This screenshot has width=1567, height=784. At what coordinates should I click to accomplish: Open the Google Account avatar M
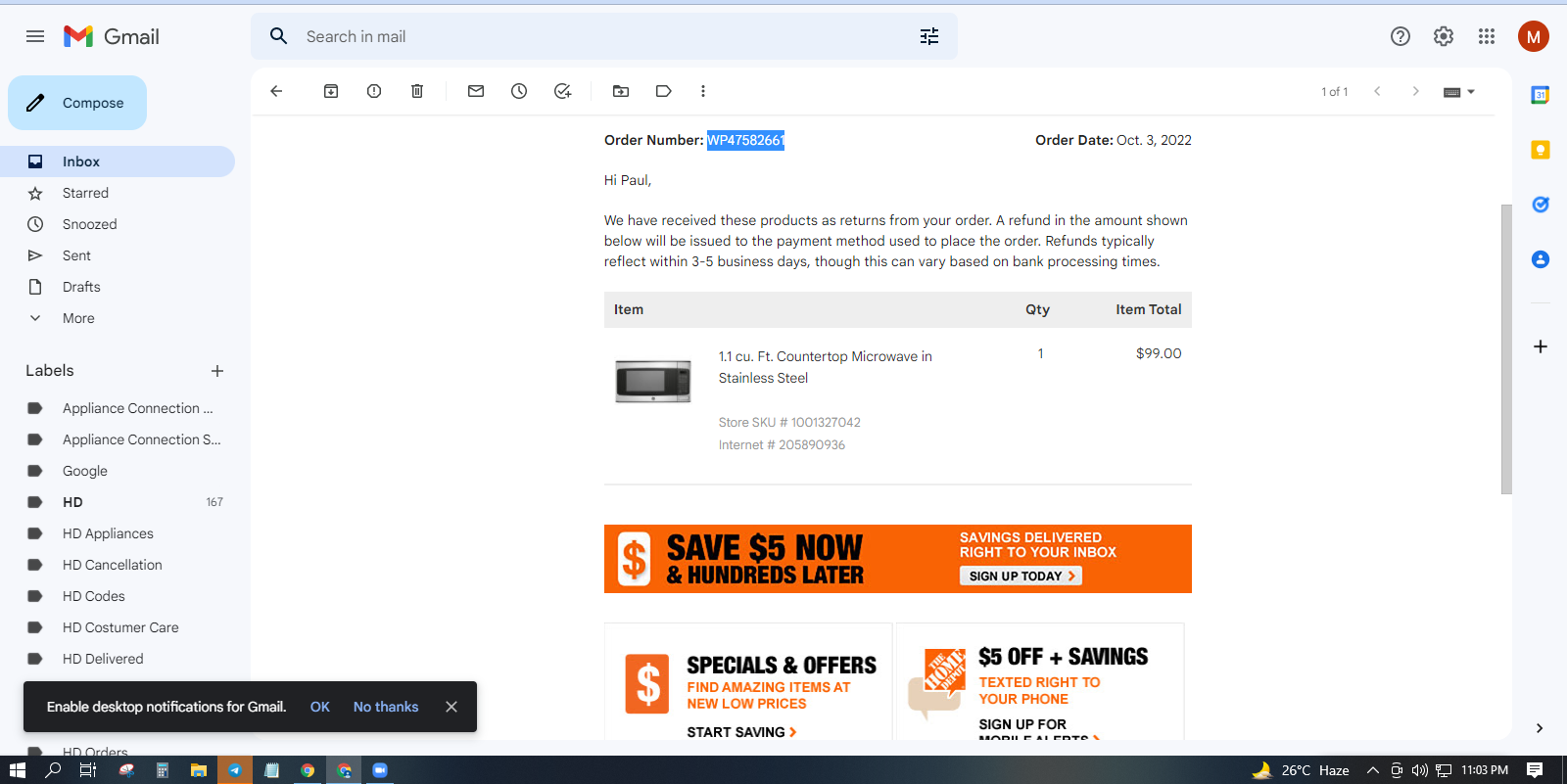coord(1534,36)
